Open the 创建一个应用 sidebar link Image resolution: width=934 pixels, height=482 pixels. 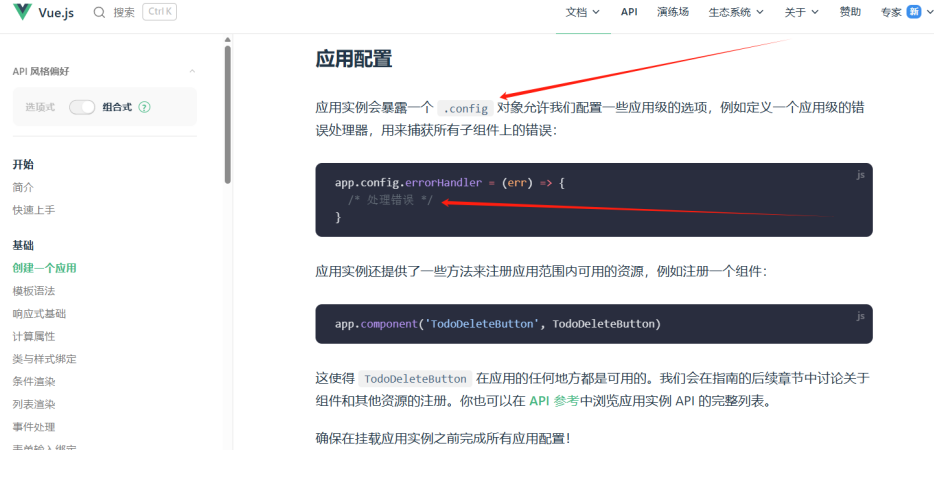pyautogui.click(x=45, y=268)
